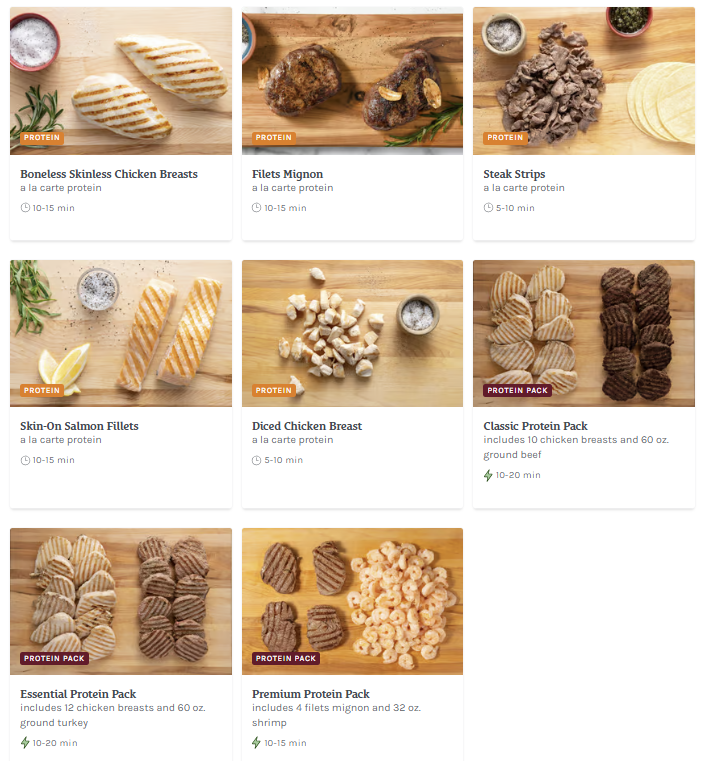Click the clock icon under Boneless Skinless Chicken Breasts

tap(25, 208)
